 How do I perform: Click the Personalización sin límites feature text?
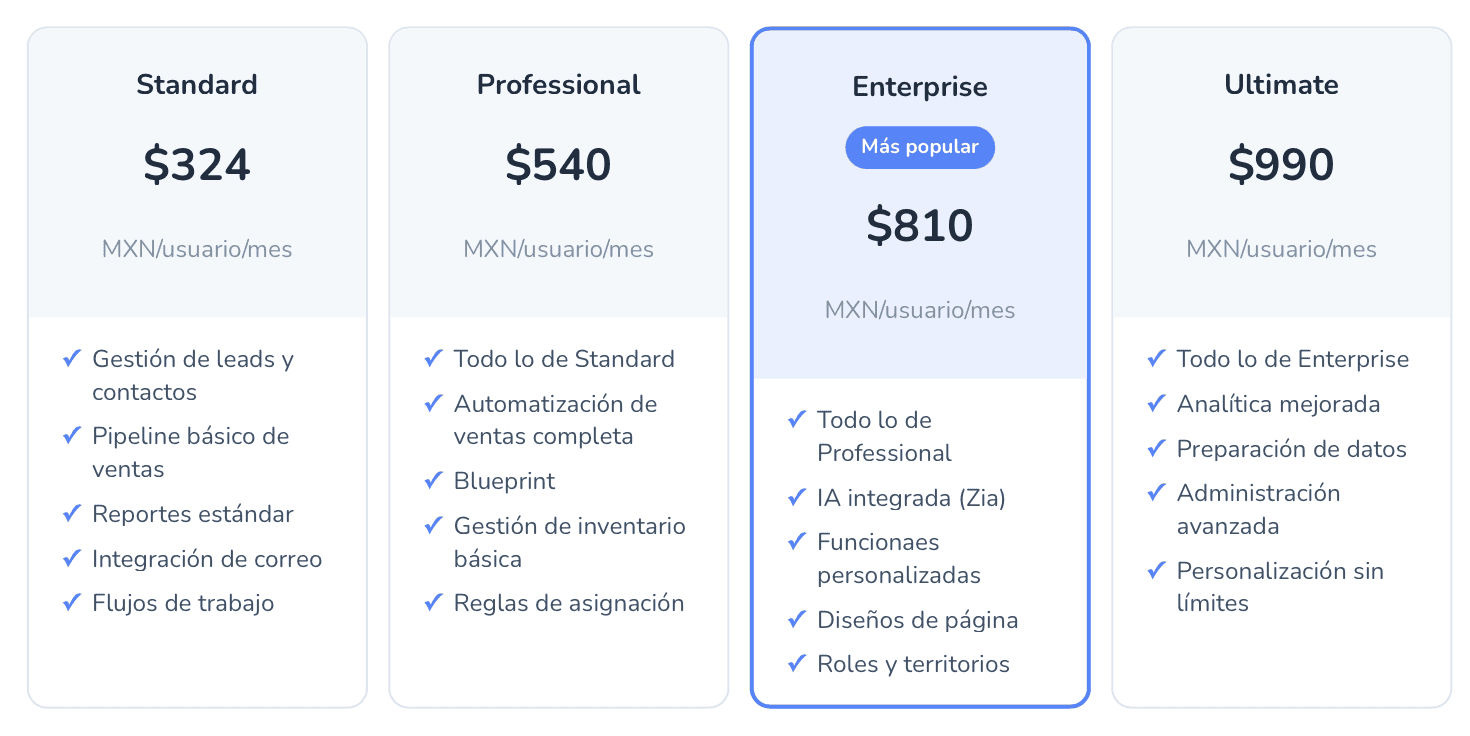(1280, 587)
